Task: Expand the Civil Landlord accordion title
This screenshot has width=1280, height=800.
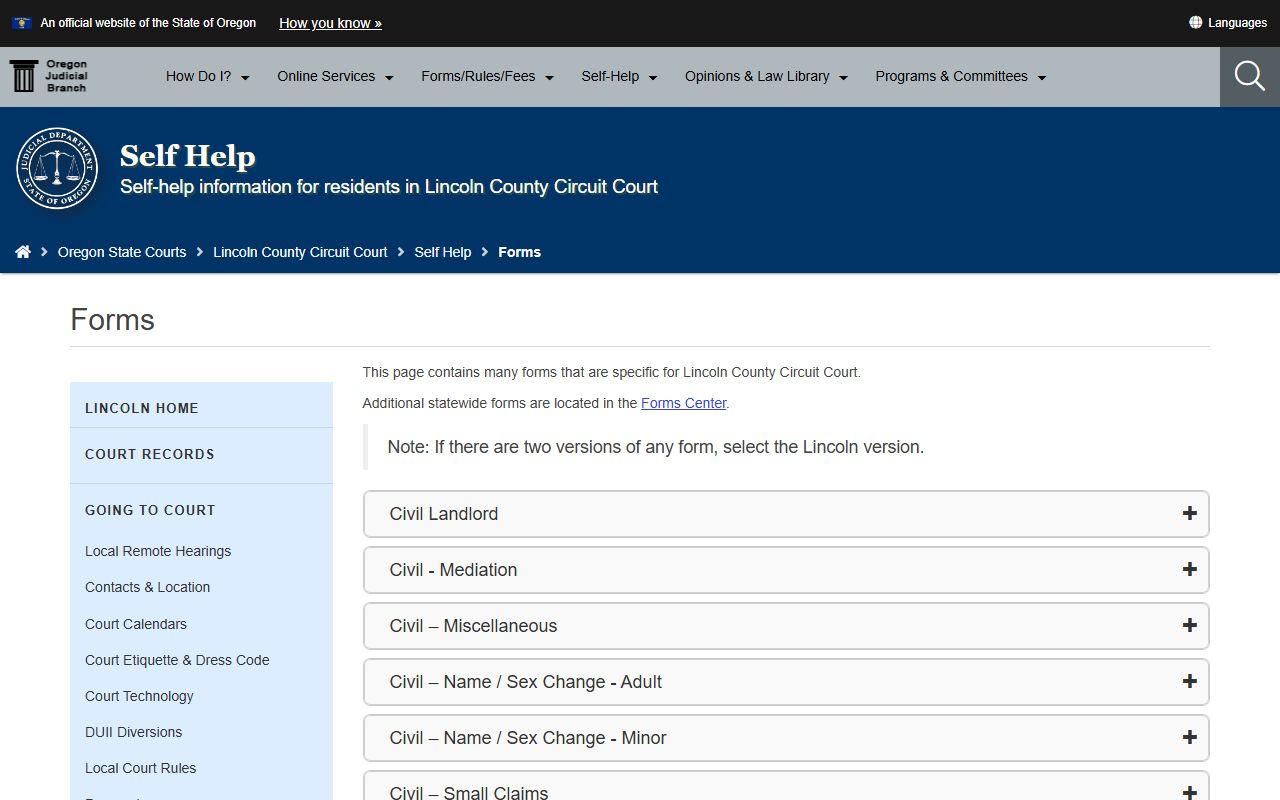Action: tap(444, 514)
